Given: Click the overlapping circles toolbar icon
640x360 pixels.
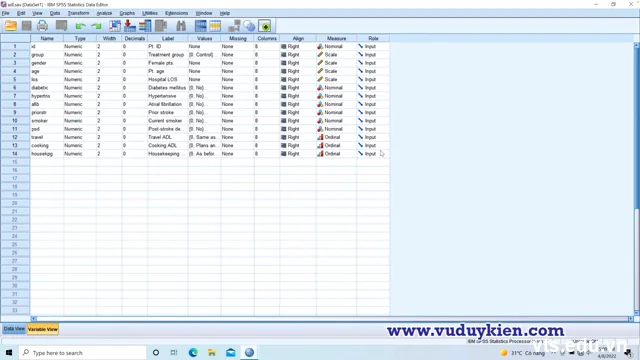Looking at the screenshot, I should click(x=249, y=26).
